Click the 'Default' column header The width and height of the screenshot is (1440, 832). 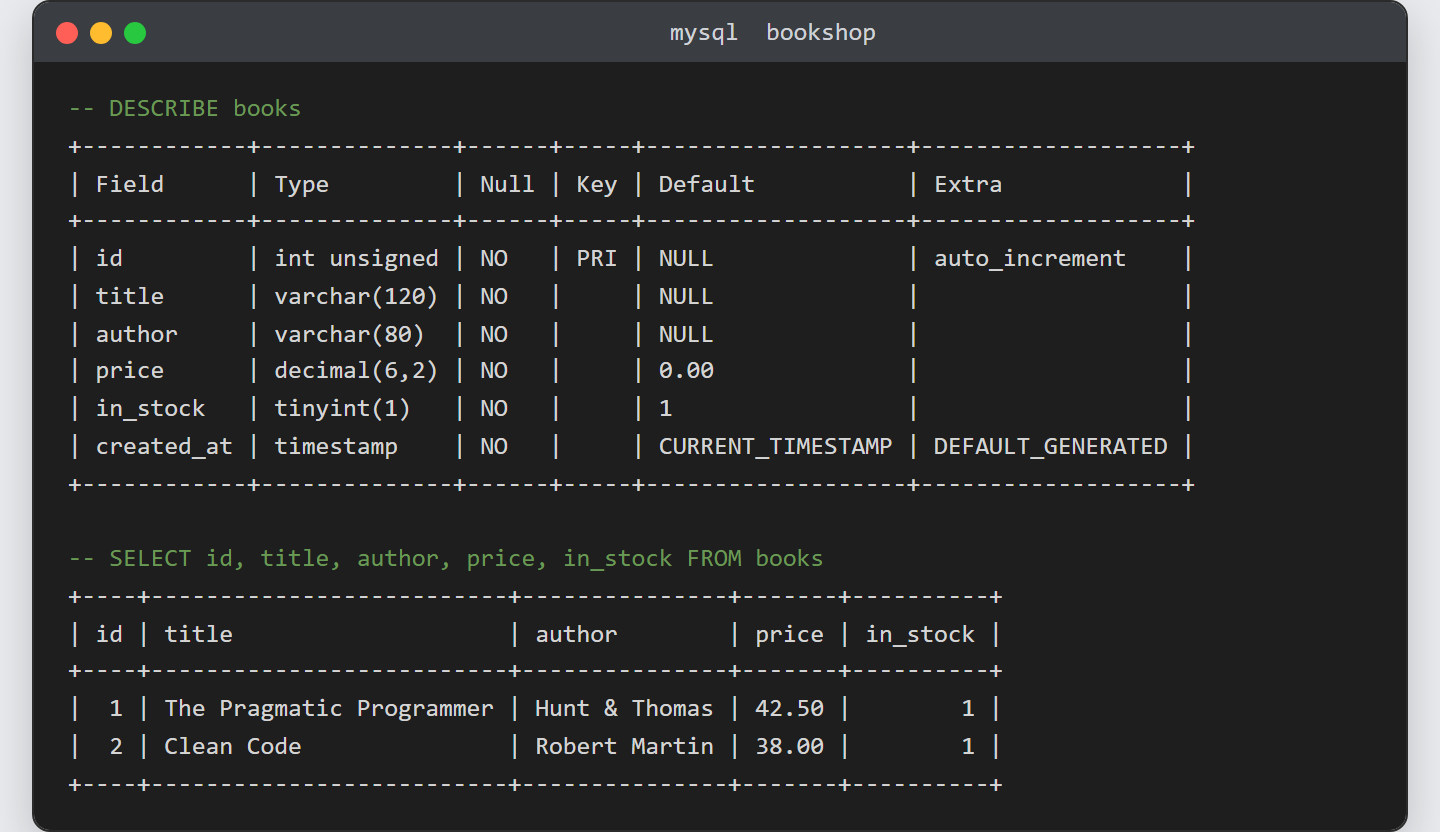point(706,184)
